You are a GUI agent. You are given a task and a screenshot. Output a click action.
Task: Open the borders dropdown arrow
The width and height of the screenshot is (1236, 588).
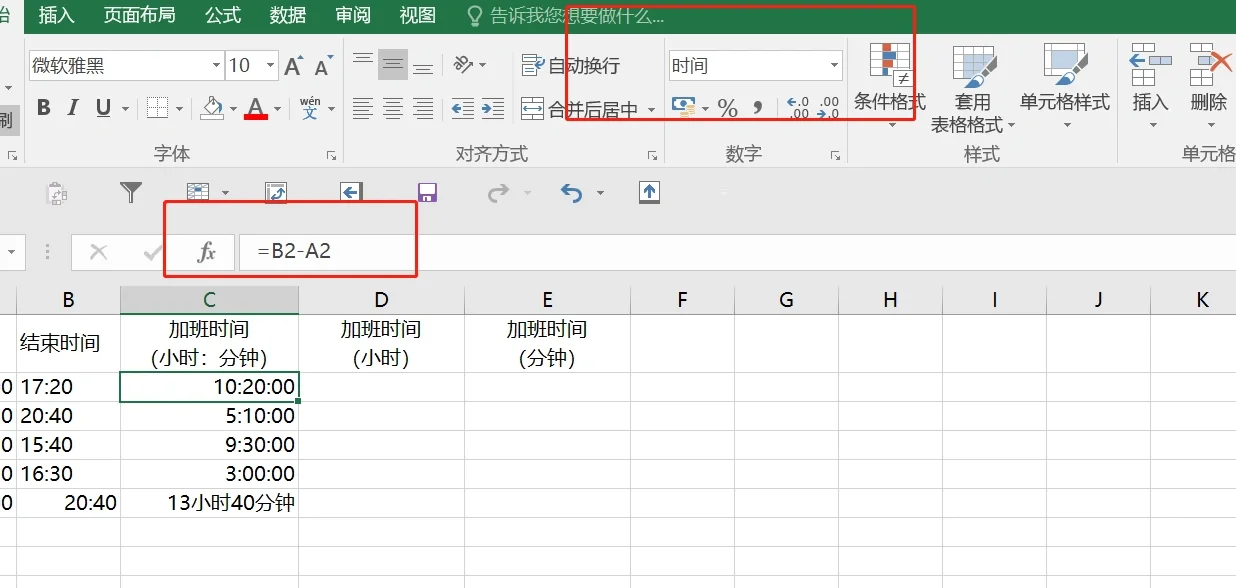pyautogui.click(x=179, y=109)
